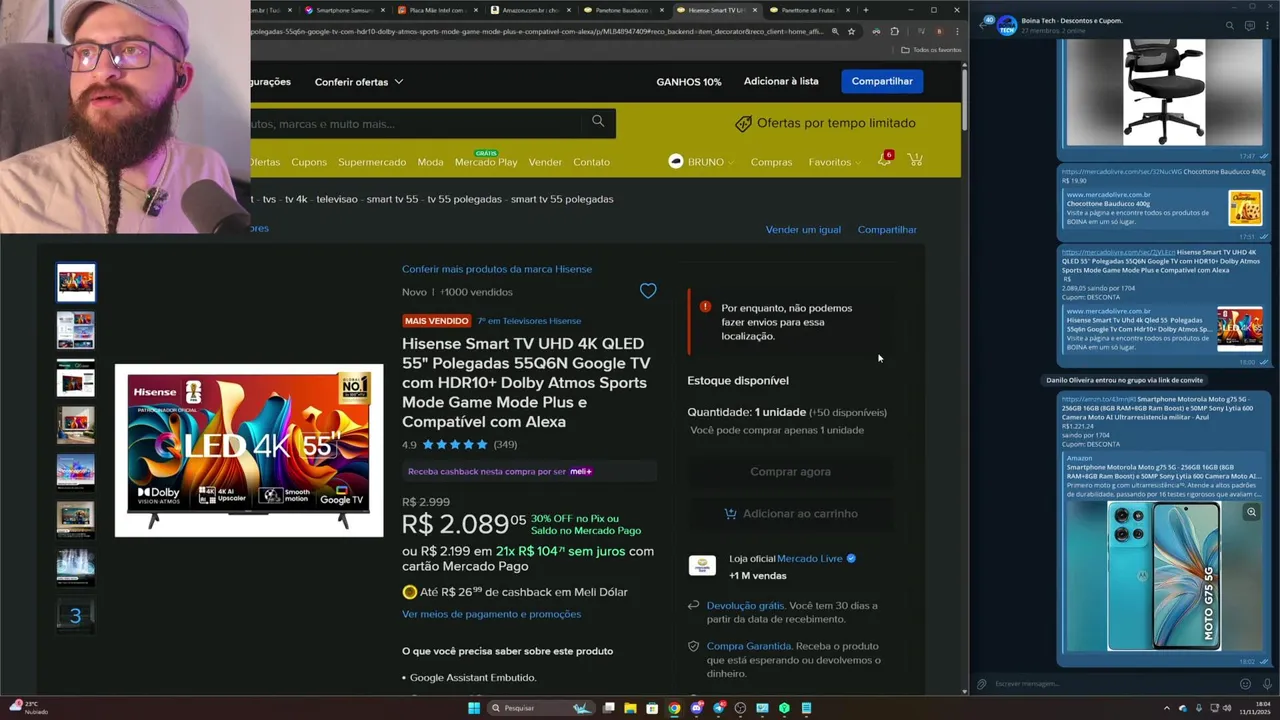Open last product thumbnail showing number 3
This screenshot has height=720, width=1280.
(76, 615)
